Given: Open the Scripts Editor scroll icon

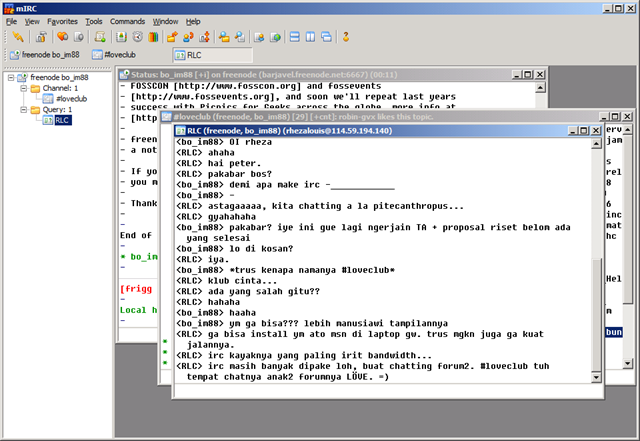Looking at the screenshot, I should (x=100, y=37).
